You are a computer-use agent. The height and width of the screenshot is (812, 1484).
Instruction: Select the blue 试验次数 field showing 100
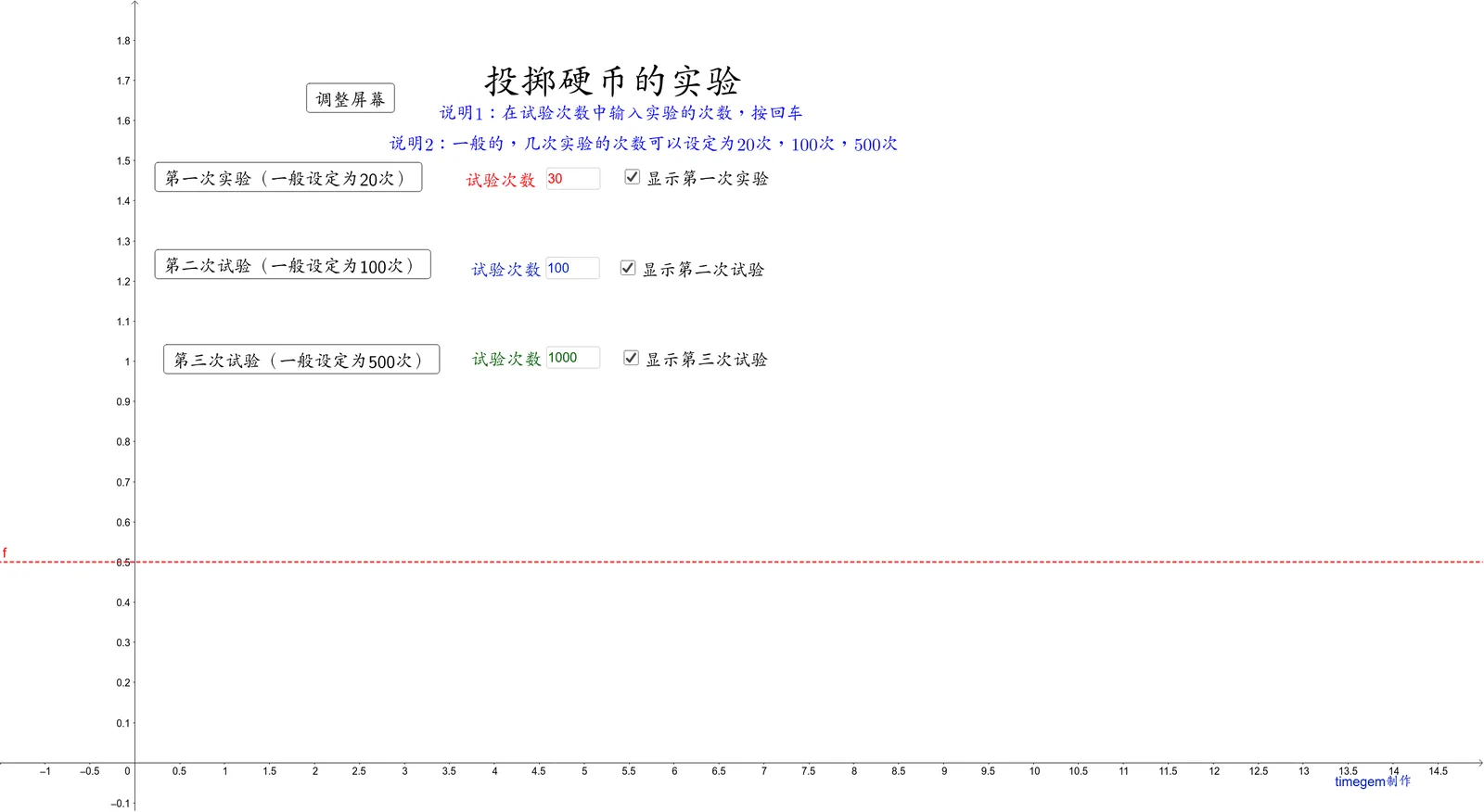click(572, 268)
